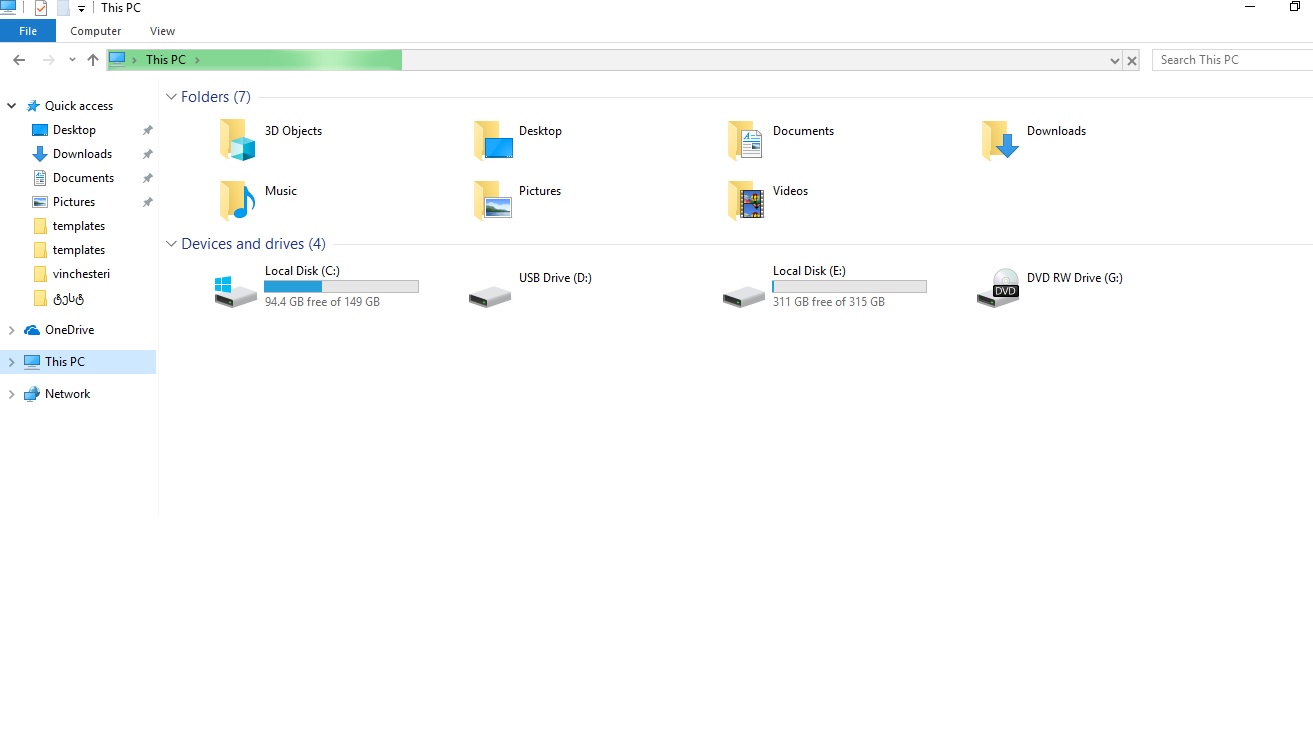Image resolution: width=1313 pixels, height=729 pixels.
Task: Click the Properties icon in the quick access toolbar
Action: click(x=41, y=8)
